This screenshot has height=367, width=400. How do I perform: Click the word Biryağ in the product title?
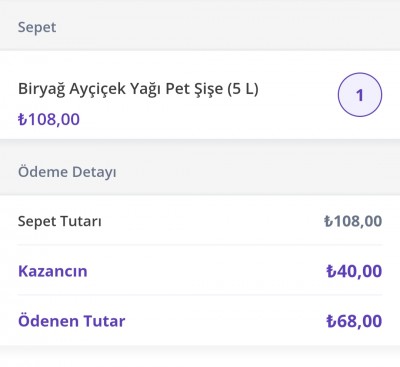click(x=41, y=89)
